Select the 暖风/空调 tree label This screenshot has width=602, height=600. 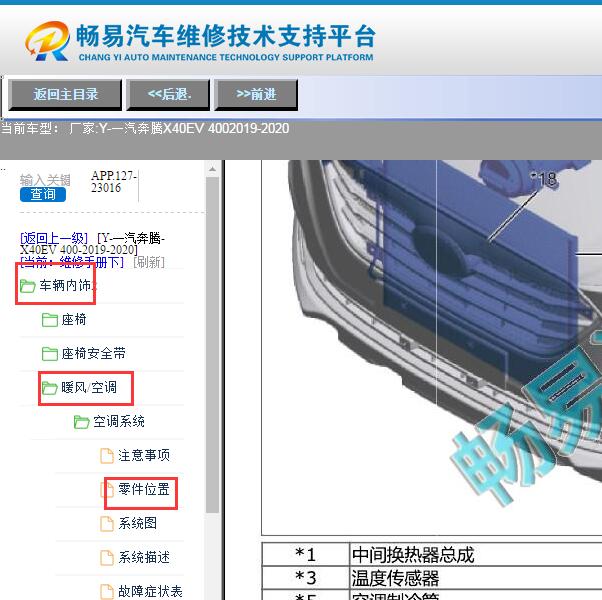[x=89, y=387]
